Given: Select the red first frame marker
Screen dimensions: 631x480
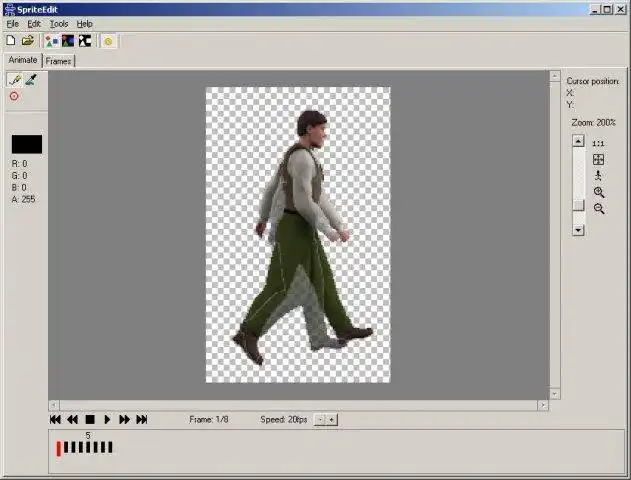Looking at the screenshot, I should tap(59, 448).
